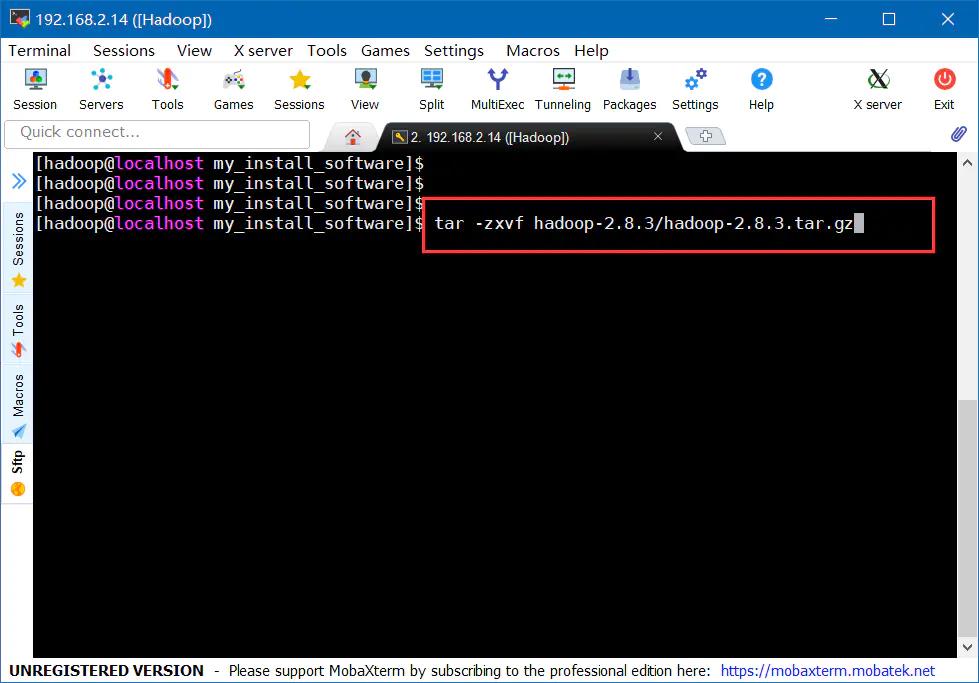
Task: Open the Games toolbar icon
Action: tap(233, 88)
